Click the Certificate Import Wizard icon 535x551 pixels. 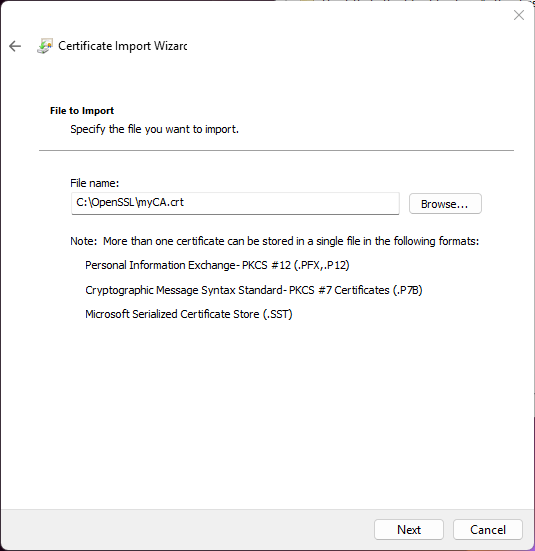[45, 46]
